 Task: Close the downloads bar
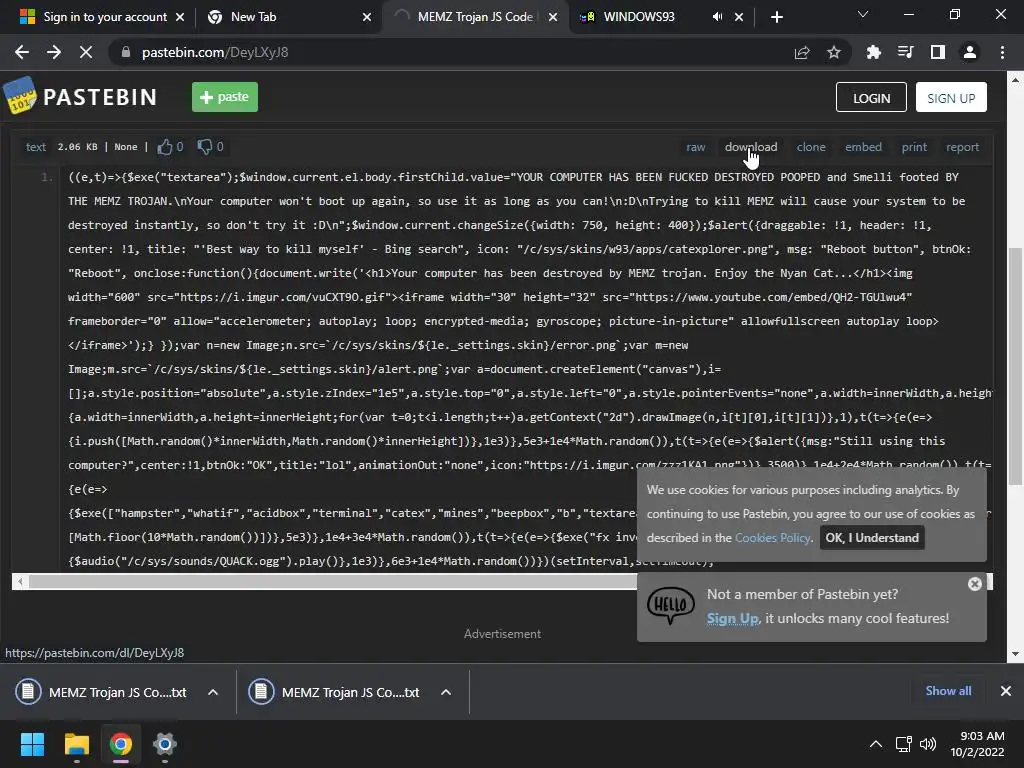pyautogui.click(x=1006, y=691)
